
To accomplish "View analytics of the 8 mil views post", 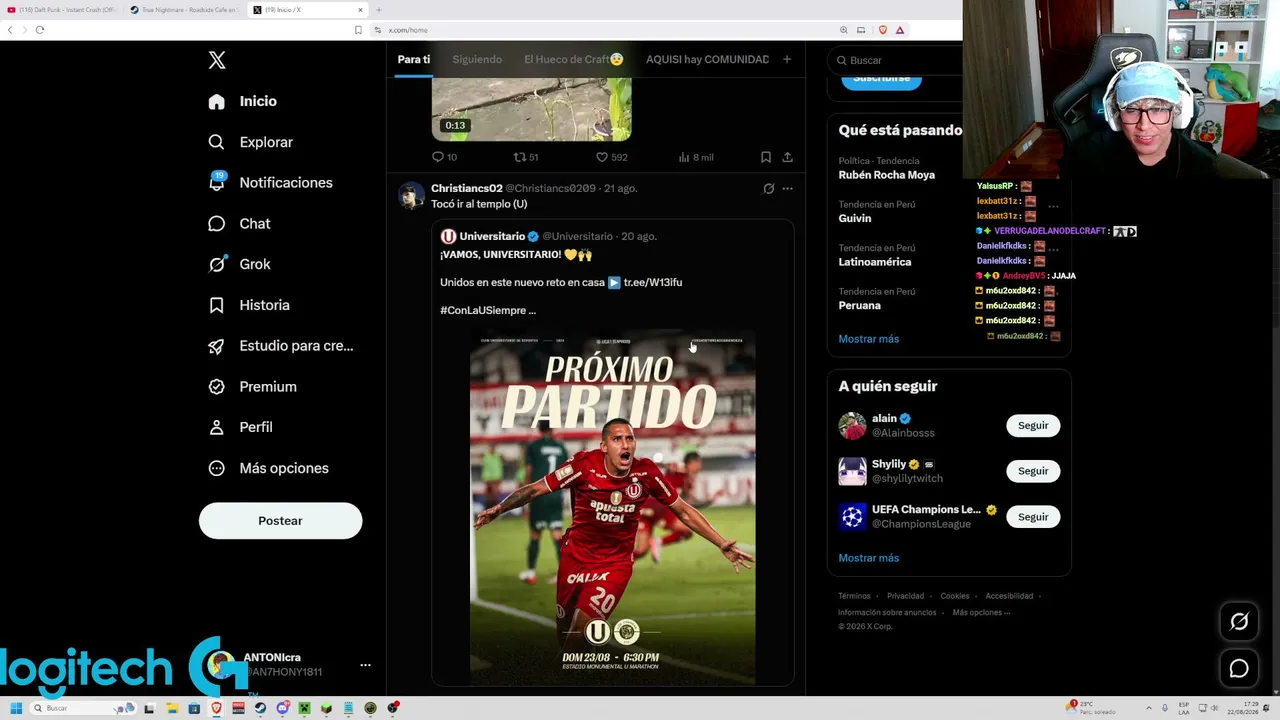I will [696, 157].
